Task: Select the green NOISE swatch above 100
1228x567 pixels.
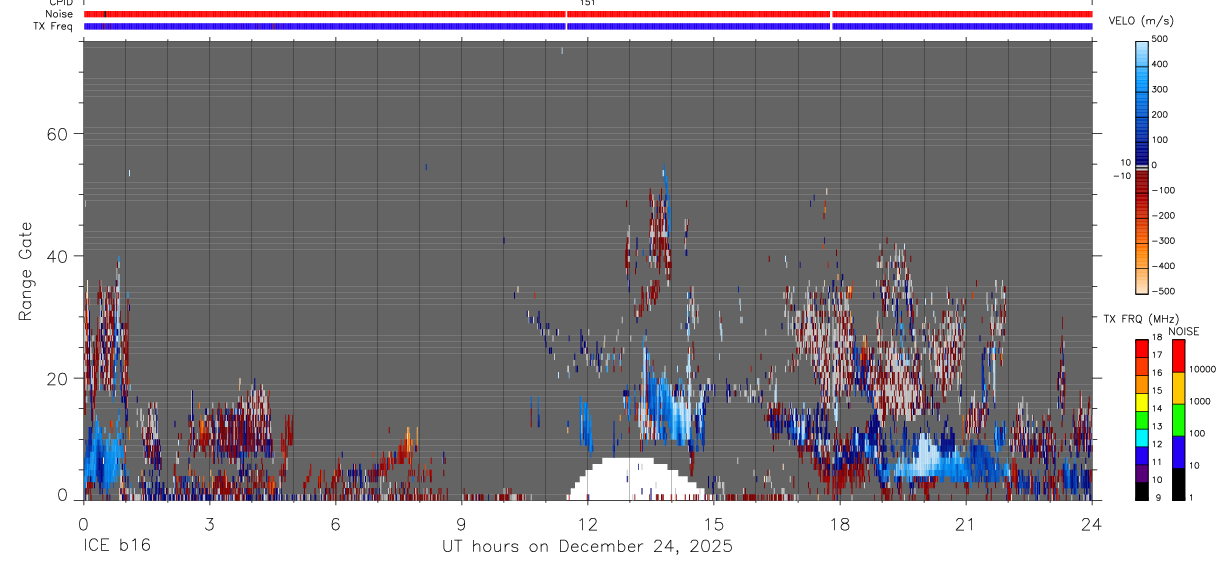Action: click(1177, 419)
